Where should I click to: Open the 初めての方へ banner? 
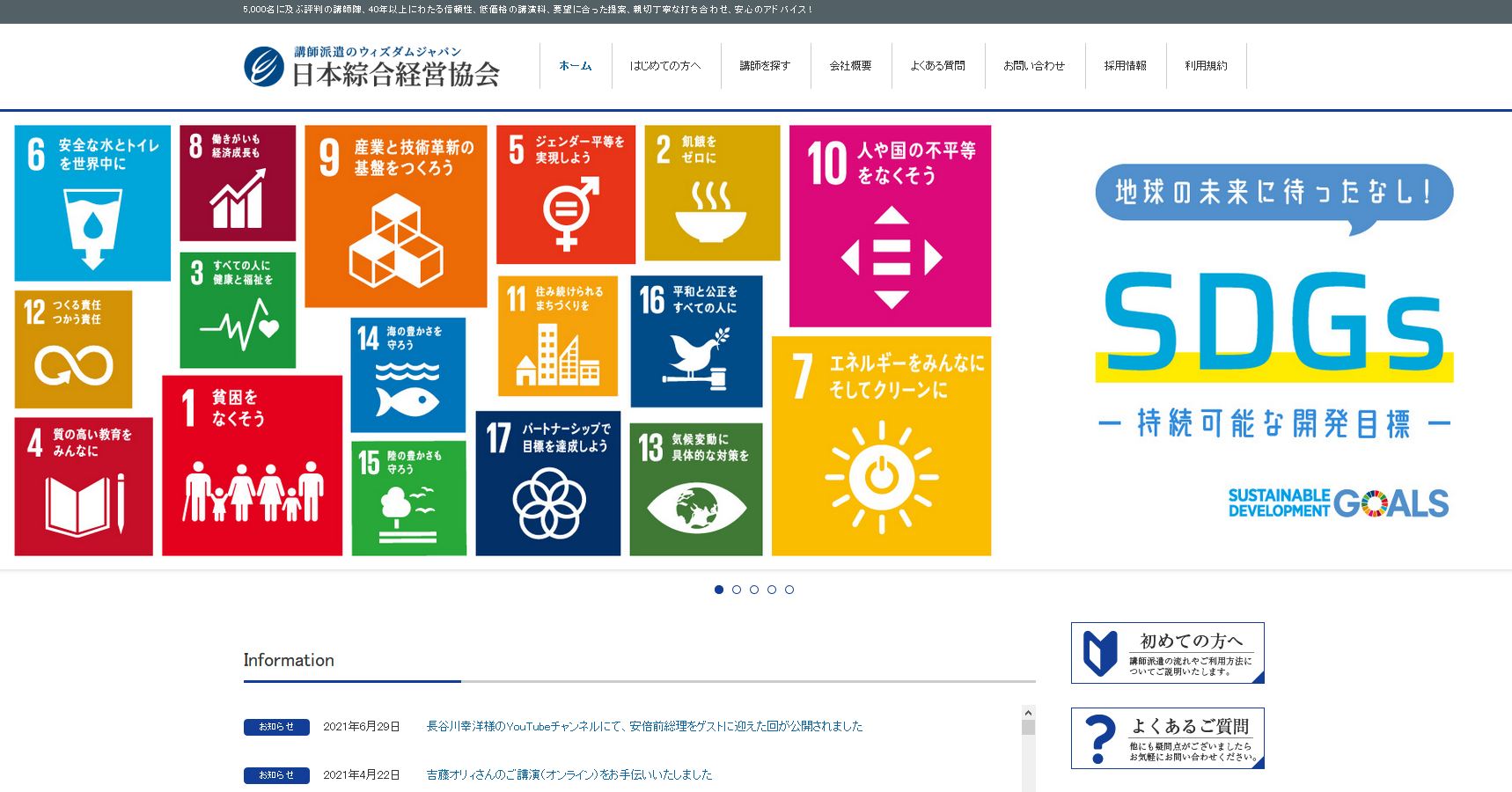[x=1168, y=653]
